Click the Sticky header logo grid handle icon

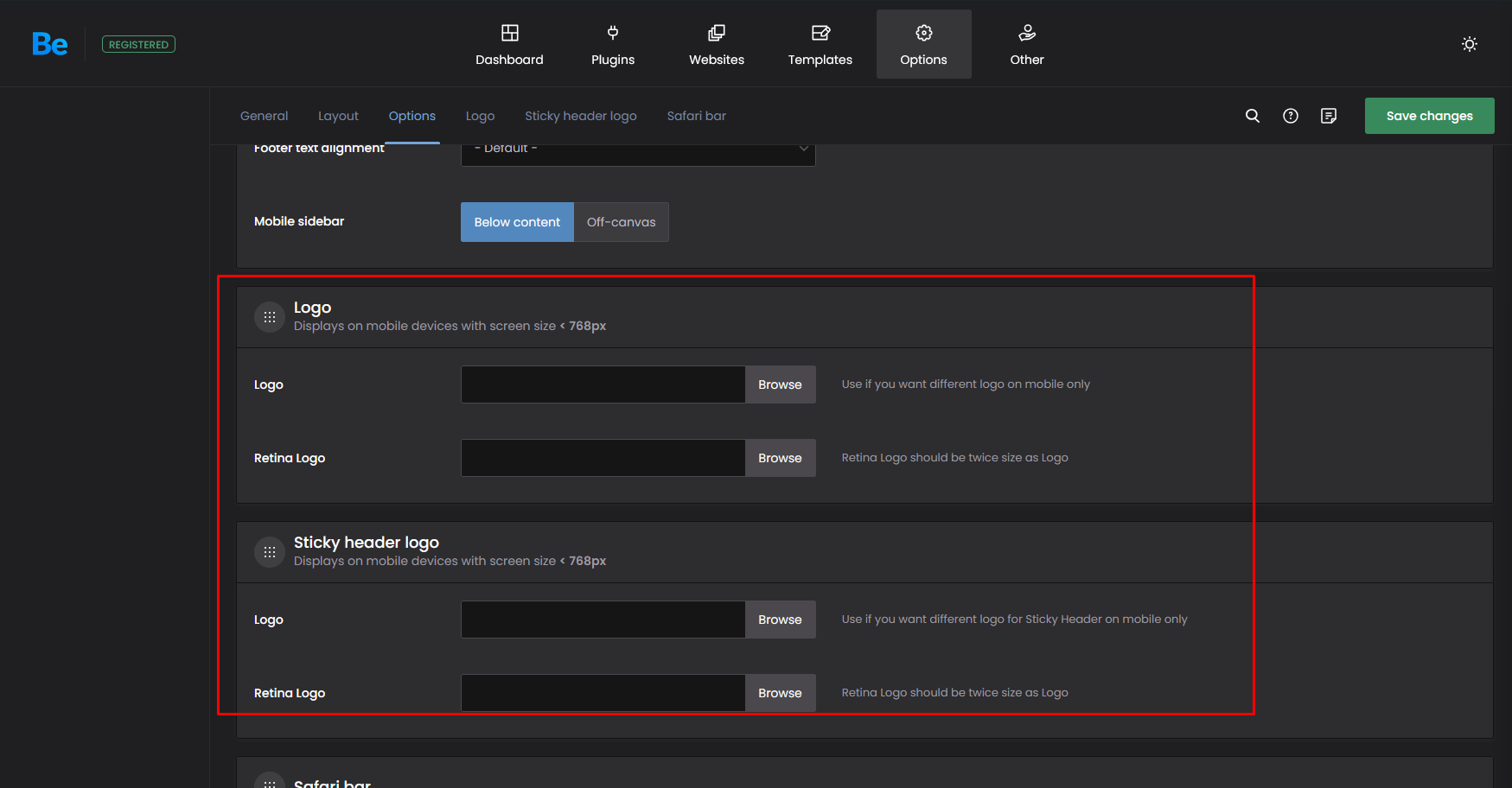(270, 552)
